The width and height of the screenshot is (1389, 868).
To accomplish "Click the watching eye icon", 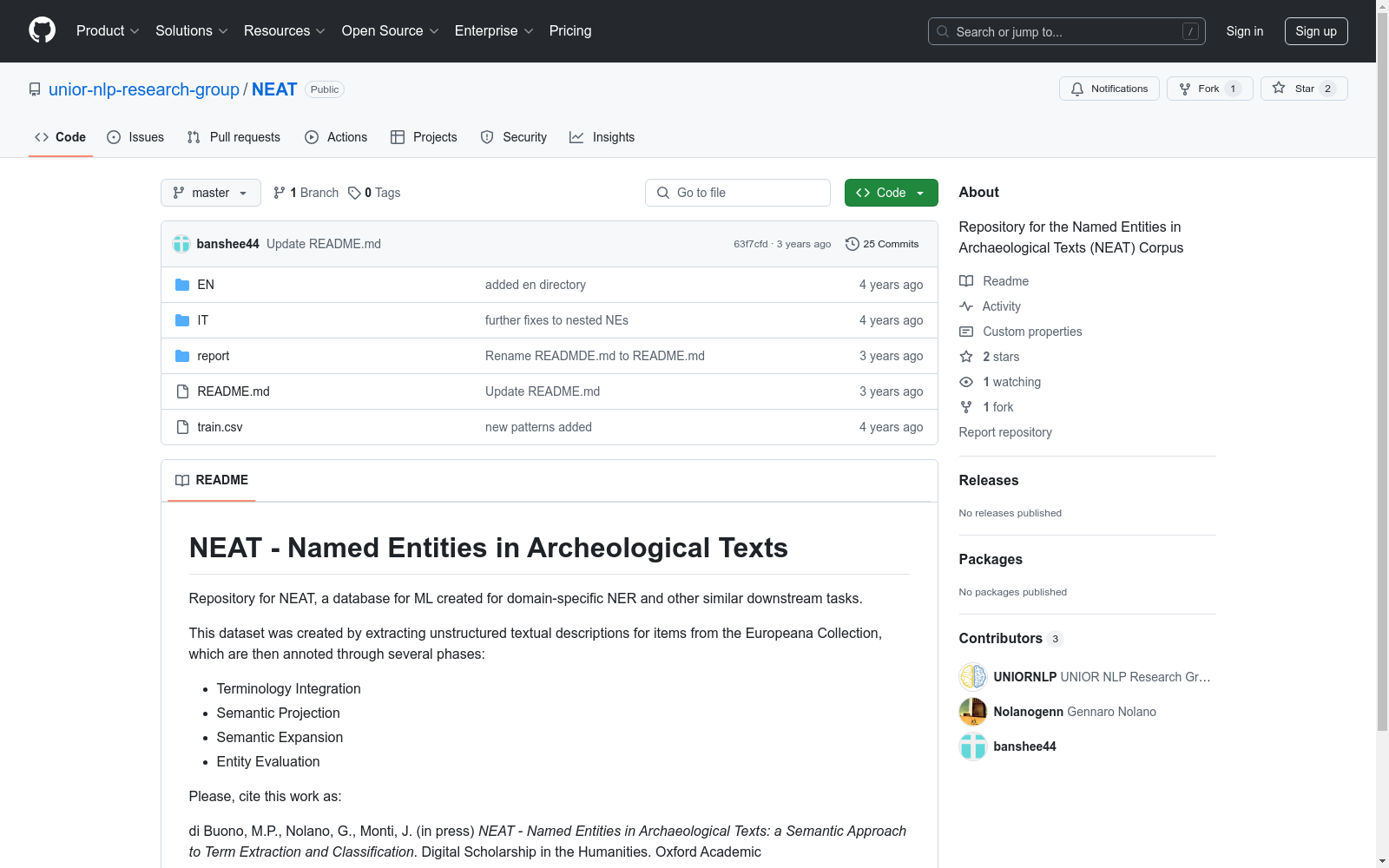I will [966, 382].
